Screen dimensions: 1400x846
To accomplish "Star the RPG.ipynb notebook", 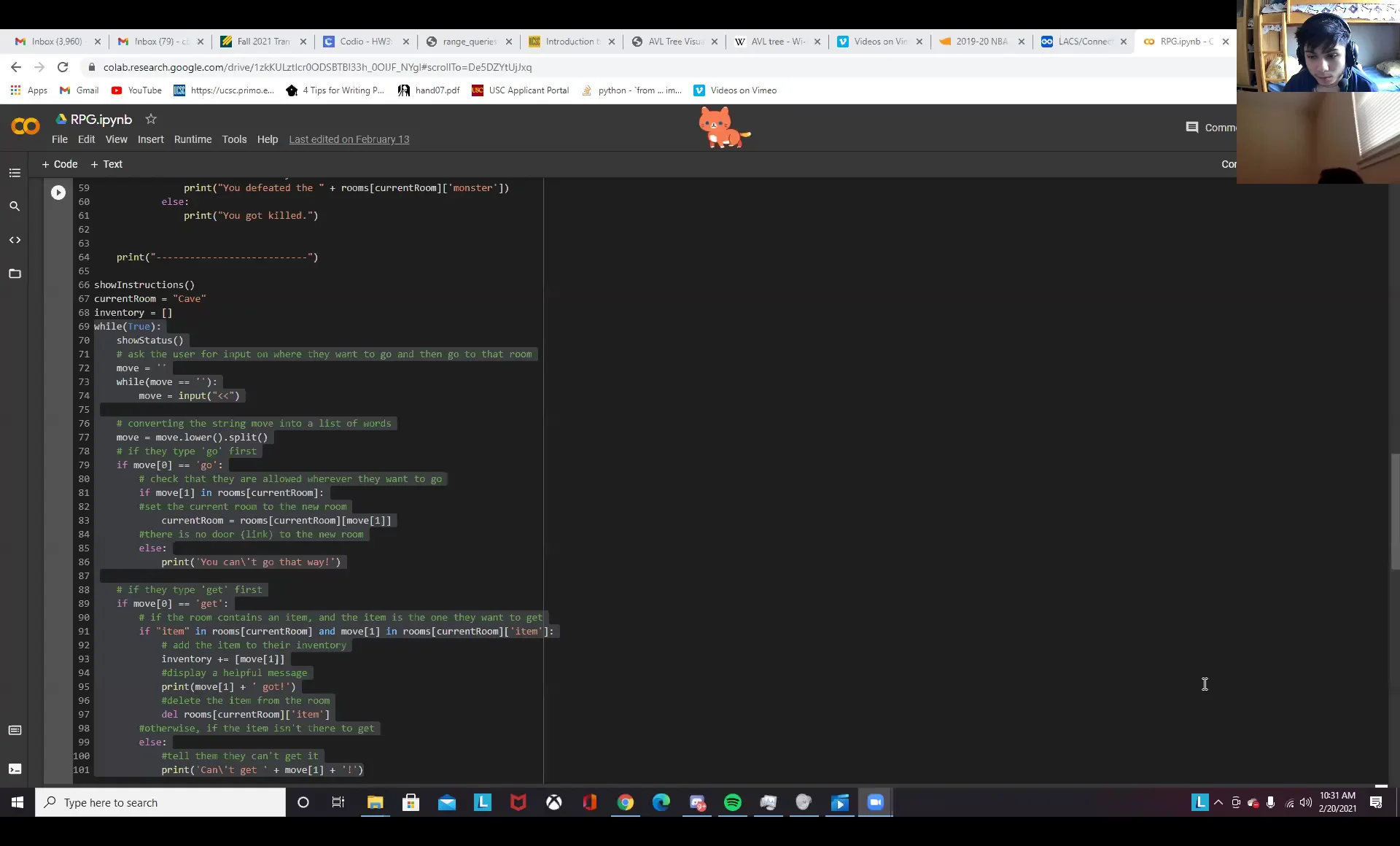I will click(151, 119).
